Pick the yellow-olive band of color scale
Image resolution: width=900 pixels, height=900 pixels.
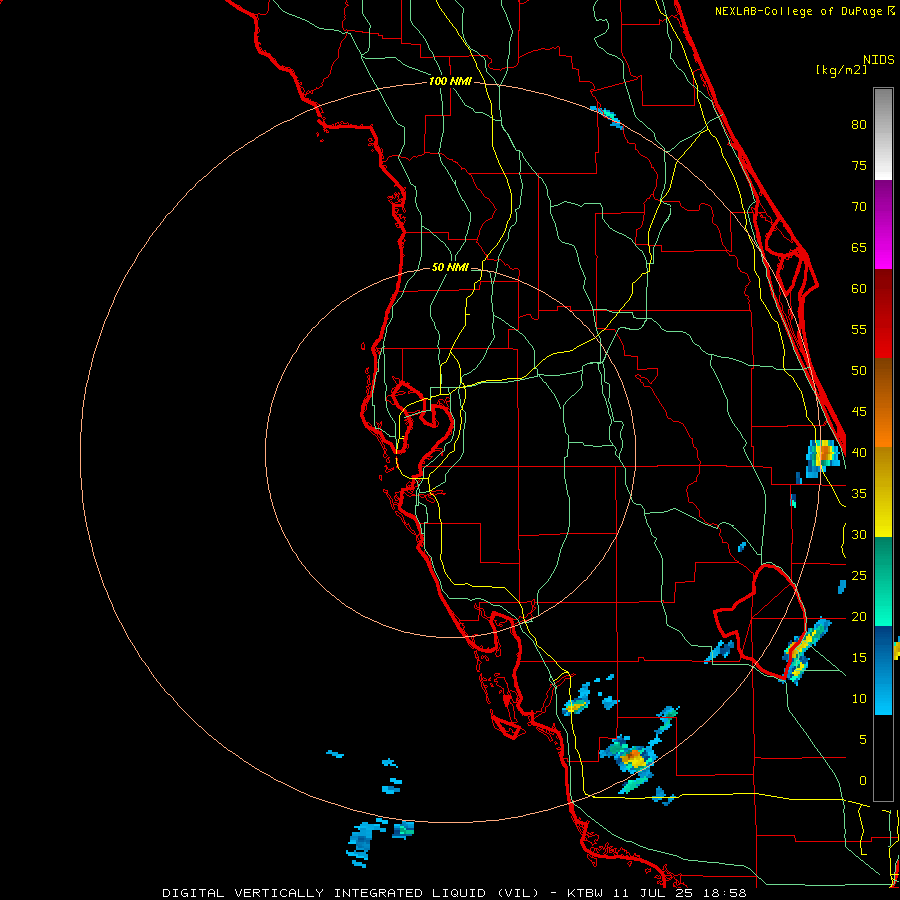(x=883, y=492)
